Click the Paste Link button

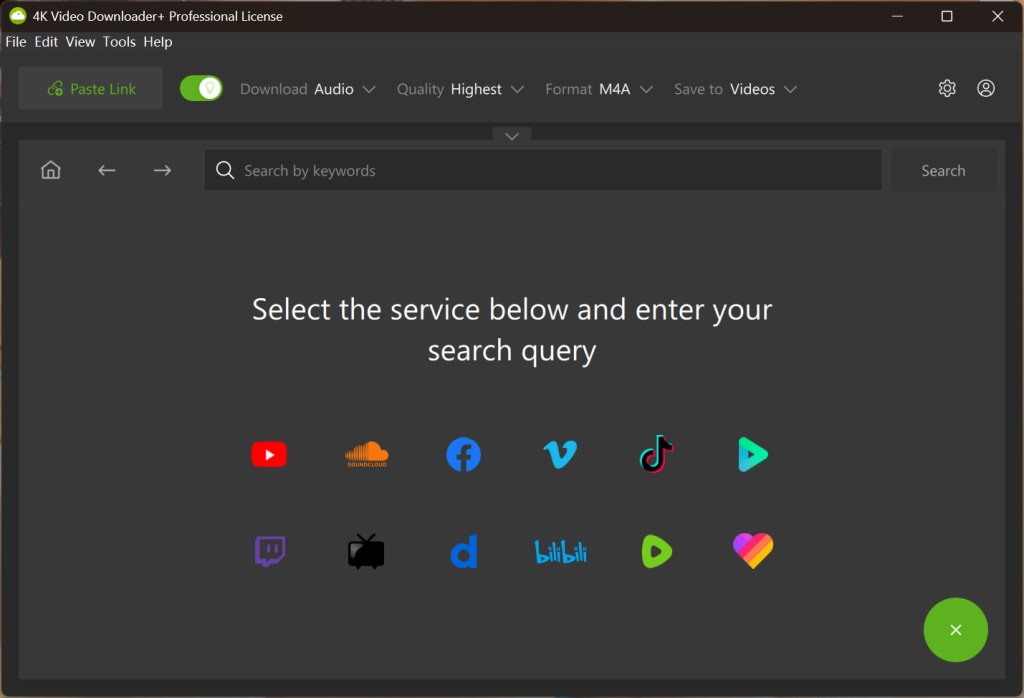pyautogui.click(x=91, y=88)
